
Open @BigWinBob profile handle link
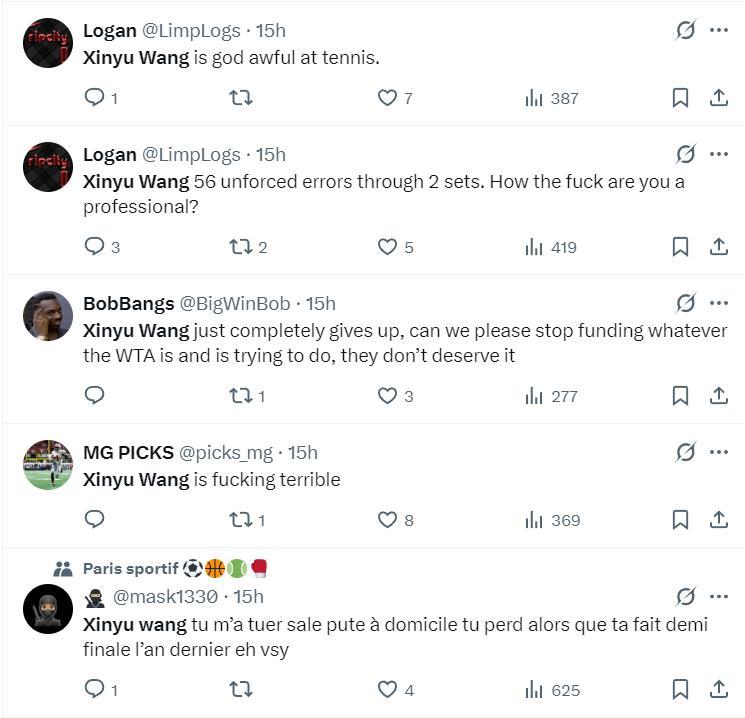point(234,303)
